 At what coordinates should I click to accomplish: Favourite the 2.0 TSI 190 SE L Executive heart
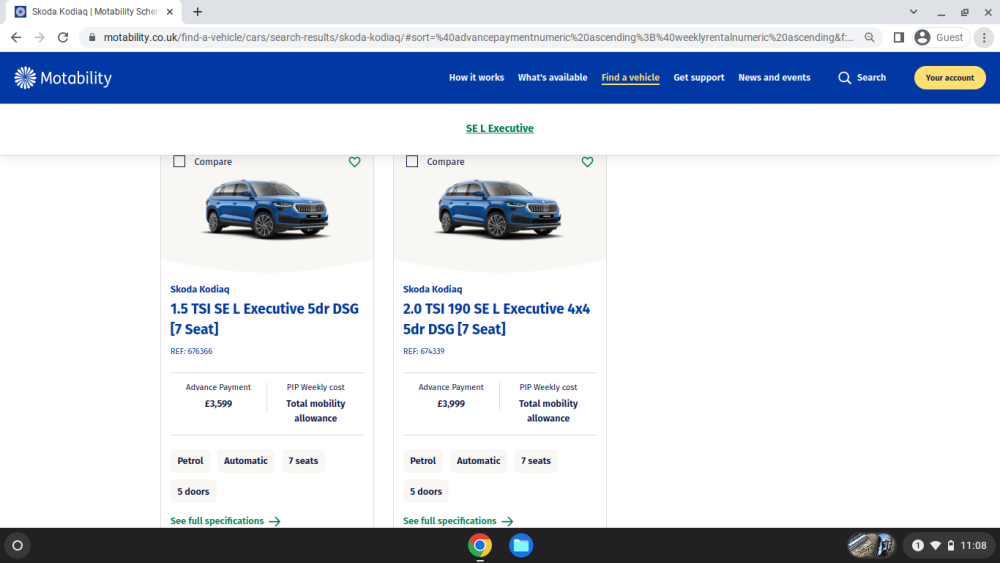click(587, 162)
